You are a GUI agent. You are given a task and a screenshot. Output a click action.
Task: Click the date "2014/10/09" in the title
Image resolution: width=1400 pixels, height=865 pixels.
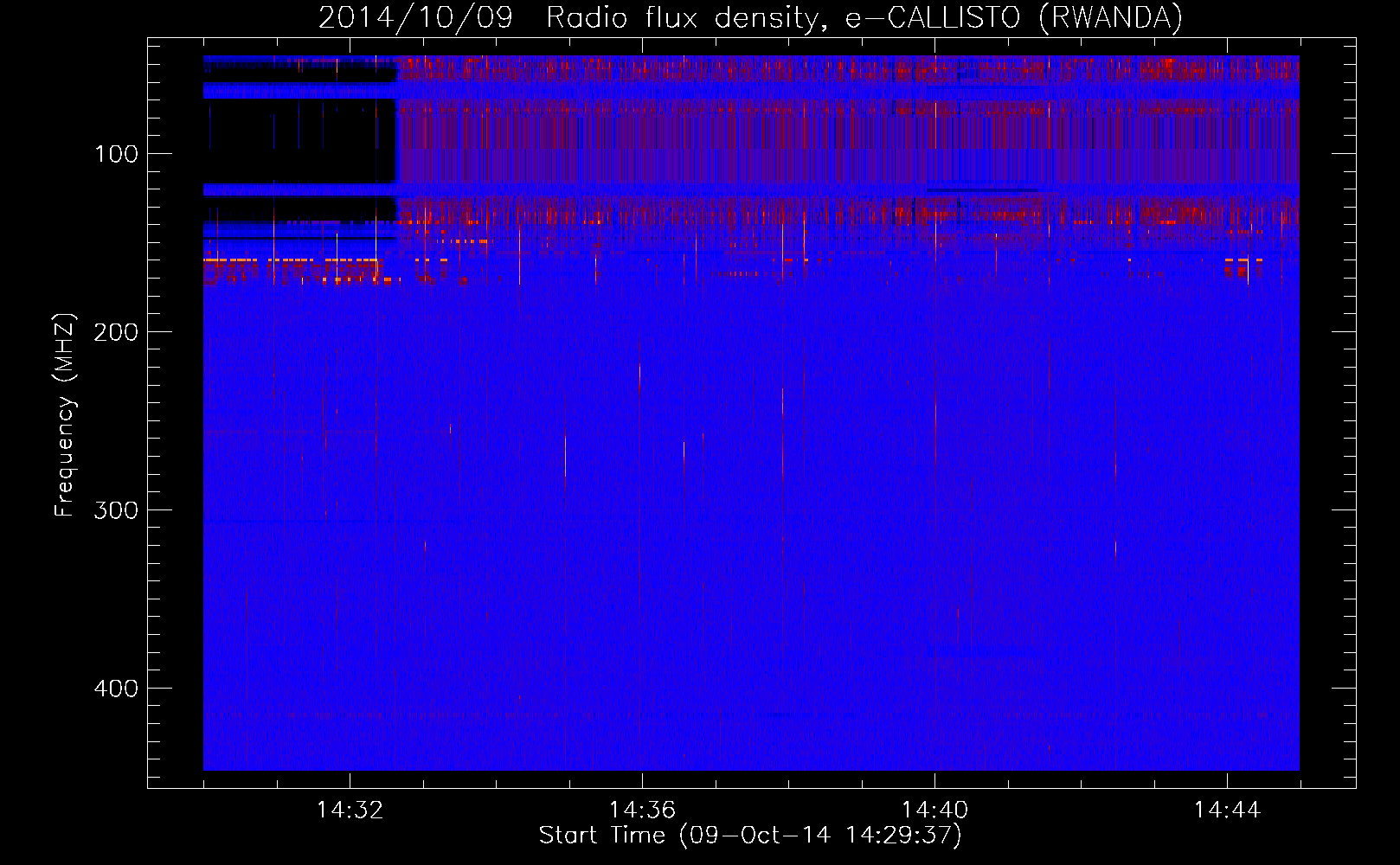pos(415,17)
